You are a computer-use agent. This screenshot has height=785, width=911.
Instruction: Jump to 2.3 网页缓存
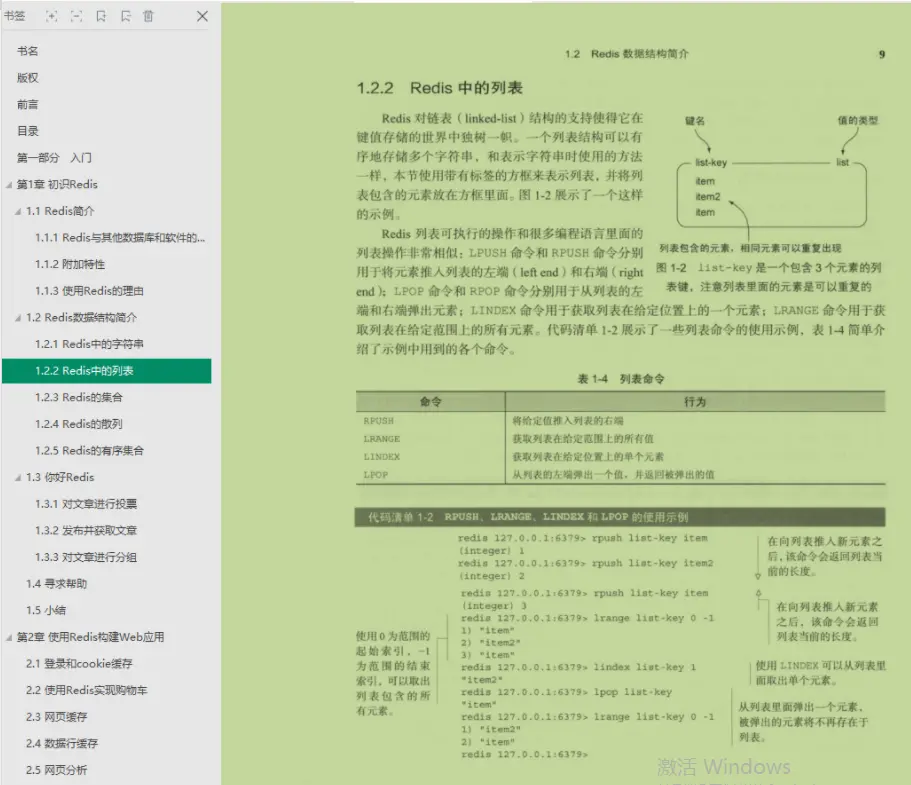point(56,717)
